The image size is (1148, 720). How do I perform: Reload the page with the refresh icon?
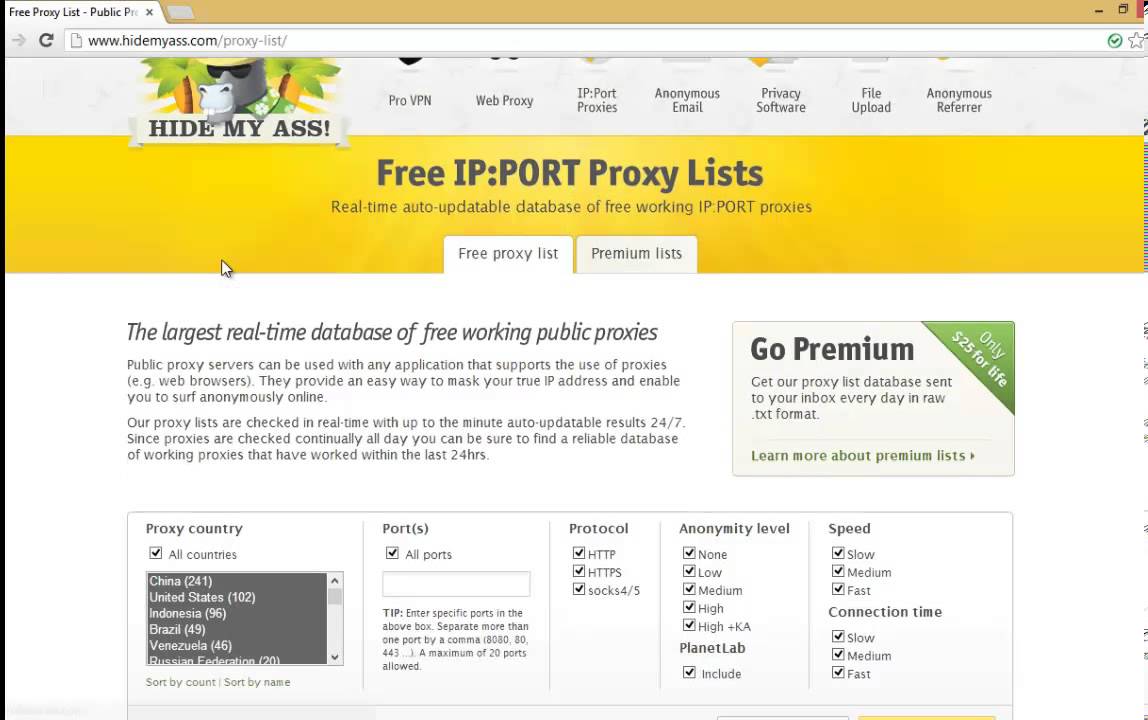click(46, 40)
